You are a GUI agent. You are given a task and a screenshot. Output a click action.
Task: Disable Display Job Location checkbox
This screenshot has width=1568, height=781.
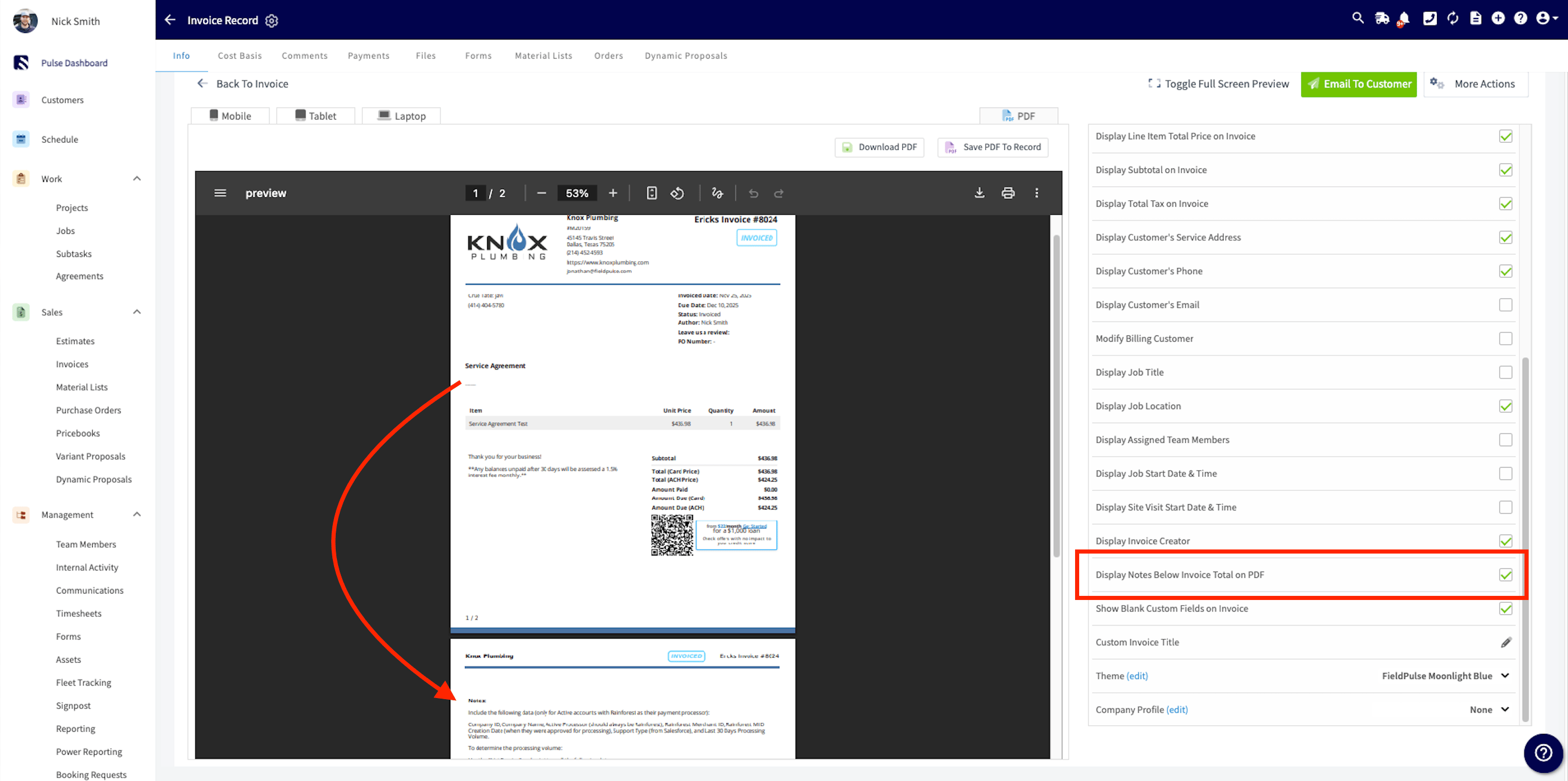pyautogui.click(x=1505, y=406)
